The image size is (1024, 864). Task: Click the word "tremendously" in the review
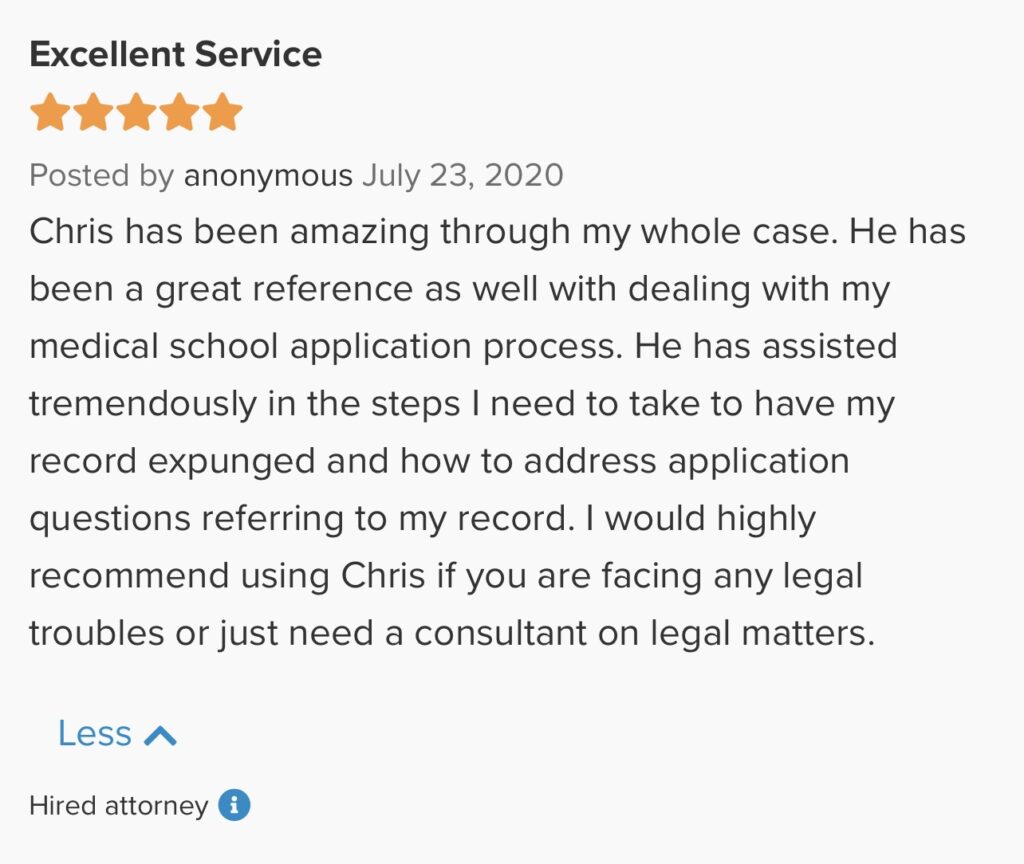tap(143, 405)
